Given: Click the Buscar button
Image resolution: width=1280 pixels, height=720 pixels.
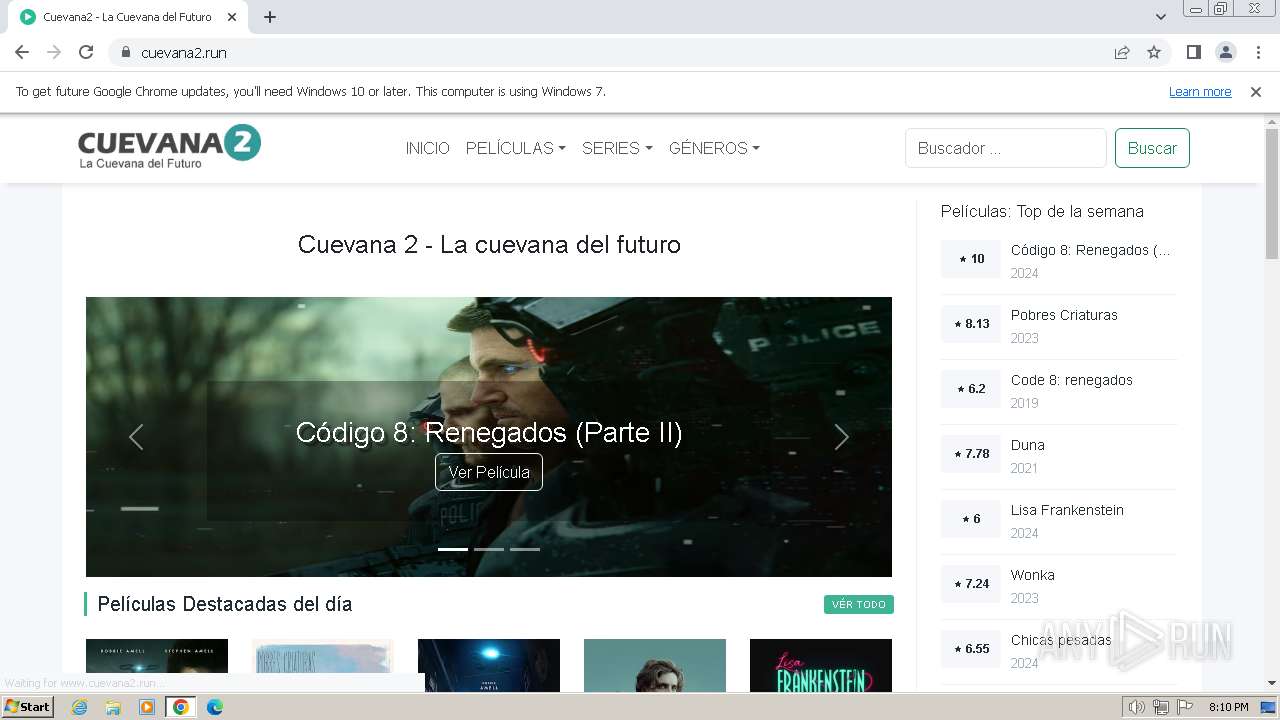Looking at the screenshot, I should (x=1152, y=148).
